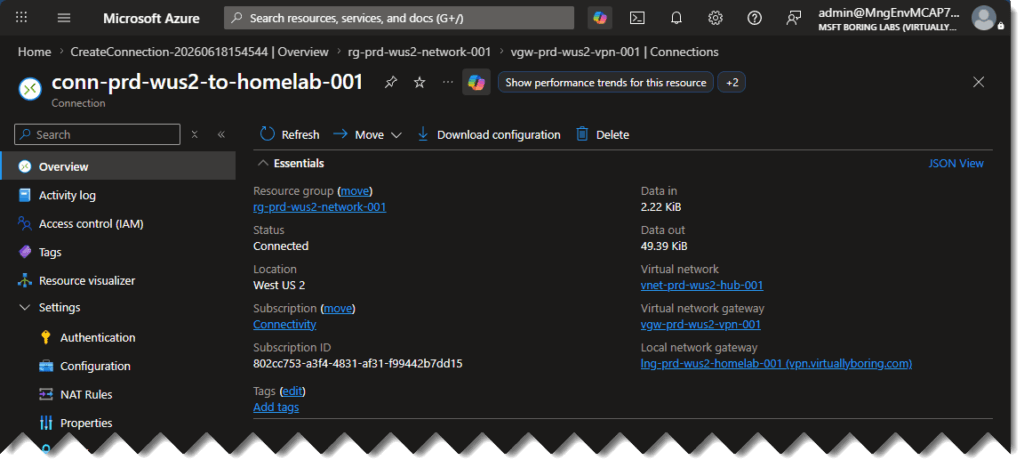The height and width of the screenshot is (468, 1024).
Task: Open JSON View link
Action: (956, 163)
